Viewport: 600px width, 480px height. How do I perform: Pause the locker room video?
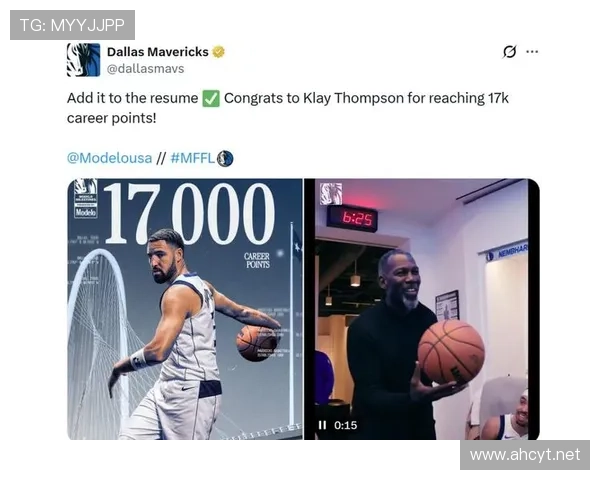click(x=322, y=425)
